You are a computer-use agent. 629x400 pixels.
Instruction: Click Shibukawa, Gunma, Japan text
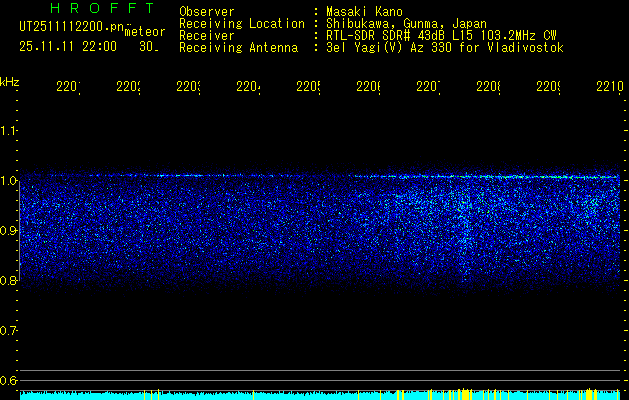(x=406, y=24)
